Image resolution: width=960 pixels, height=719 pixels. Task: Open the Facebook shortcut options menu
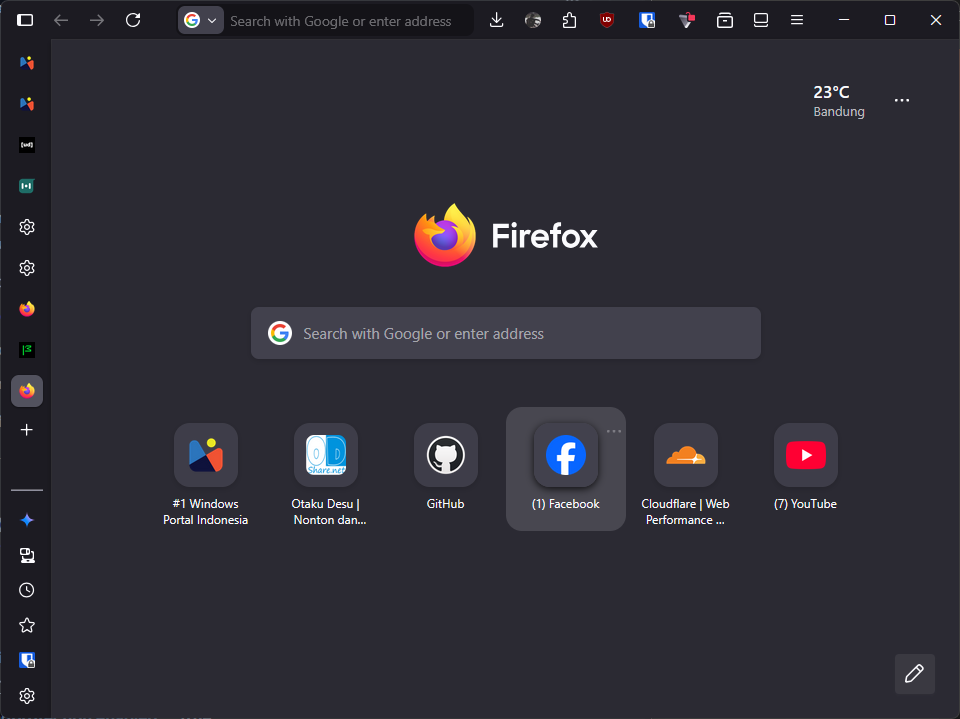(614, 431)
